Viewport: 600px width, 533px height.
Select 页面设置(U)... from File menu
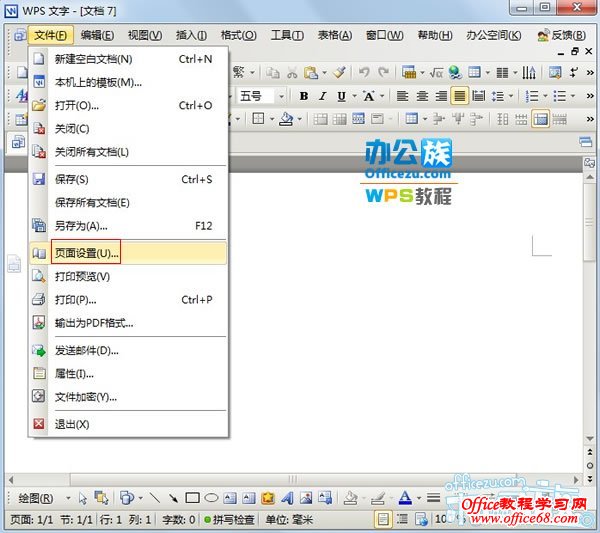pyautogui.click(x=86, y=253)
